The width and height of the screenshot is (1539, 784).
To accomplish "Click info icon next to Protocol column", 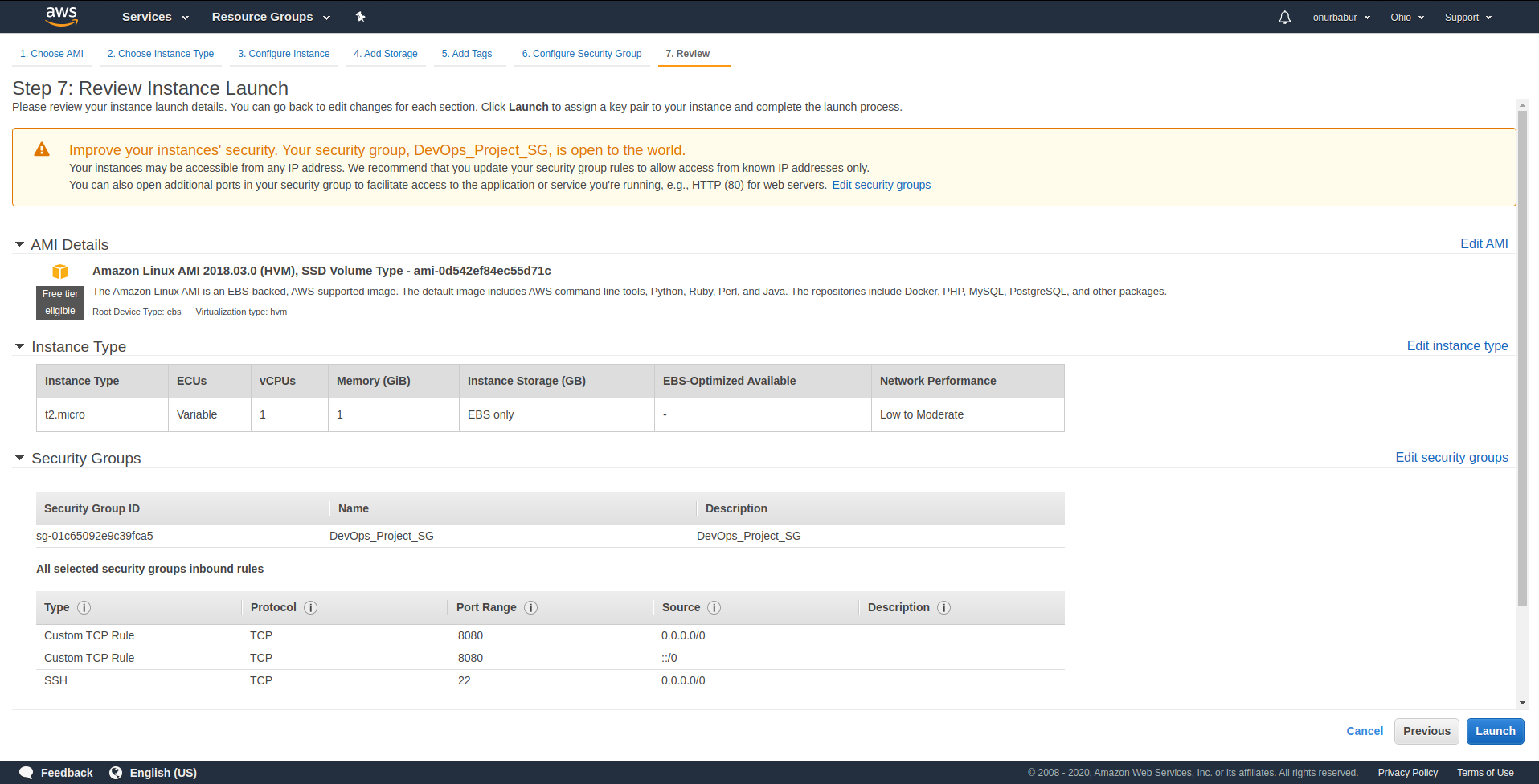I will (310, 608).
